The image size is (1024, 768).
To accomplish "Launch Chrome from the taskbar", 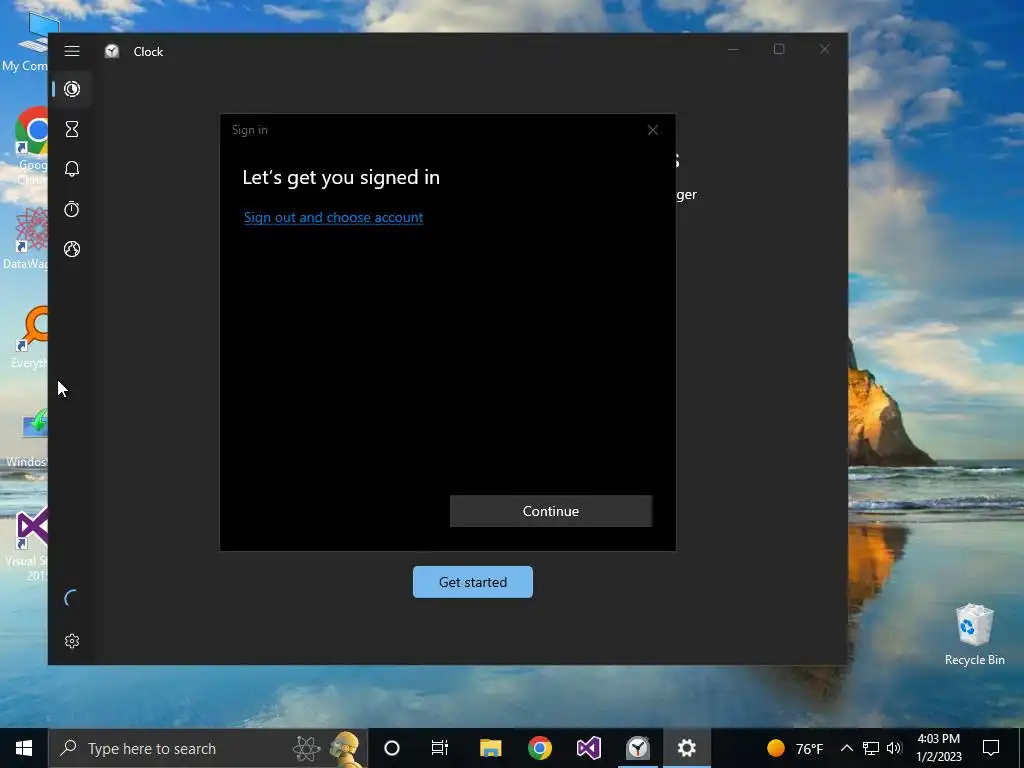I will pyautogui.click(x=539, y=748).
